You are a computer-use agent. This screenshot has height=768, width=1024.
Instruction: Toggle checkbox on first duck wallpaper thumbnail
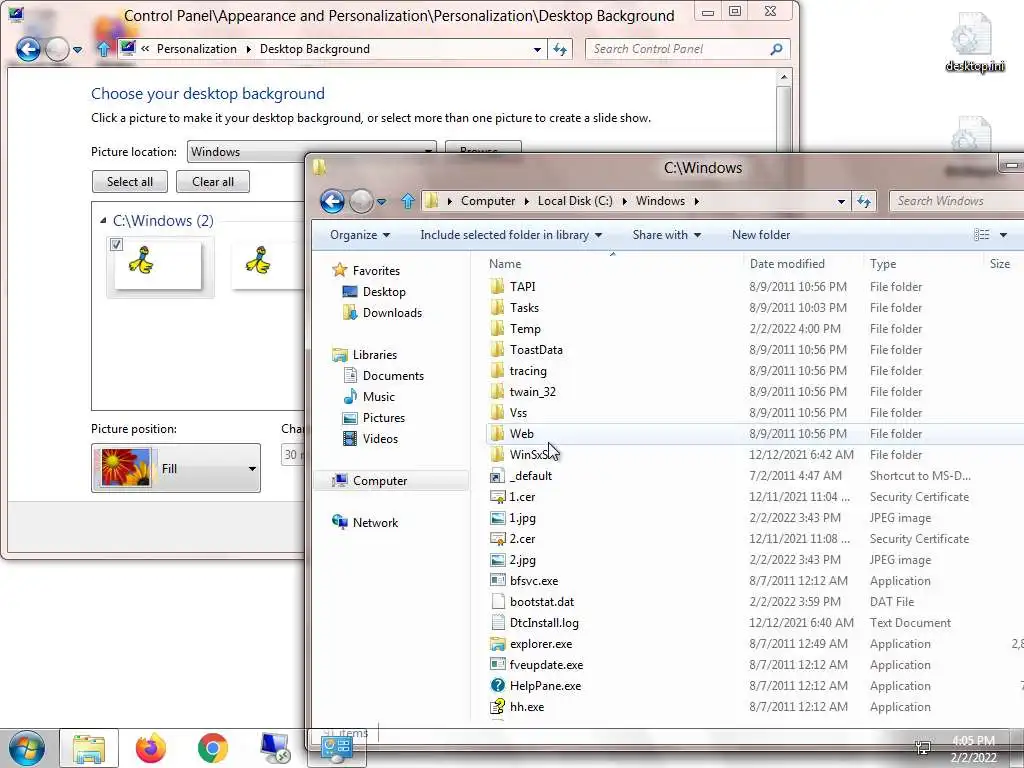tap(116, 244)
